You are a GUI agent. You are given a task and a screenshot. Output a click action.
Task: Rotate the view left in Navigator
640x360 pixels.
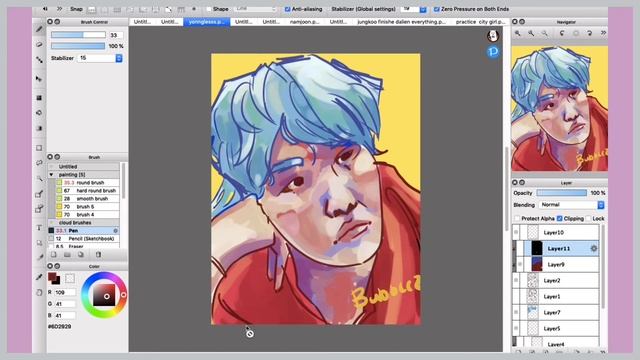pyautogui.click(x=562, y=33)
